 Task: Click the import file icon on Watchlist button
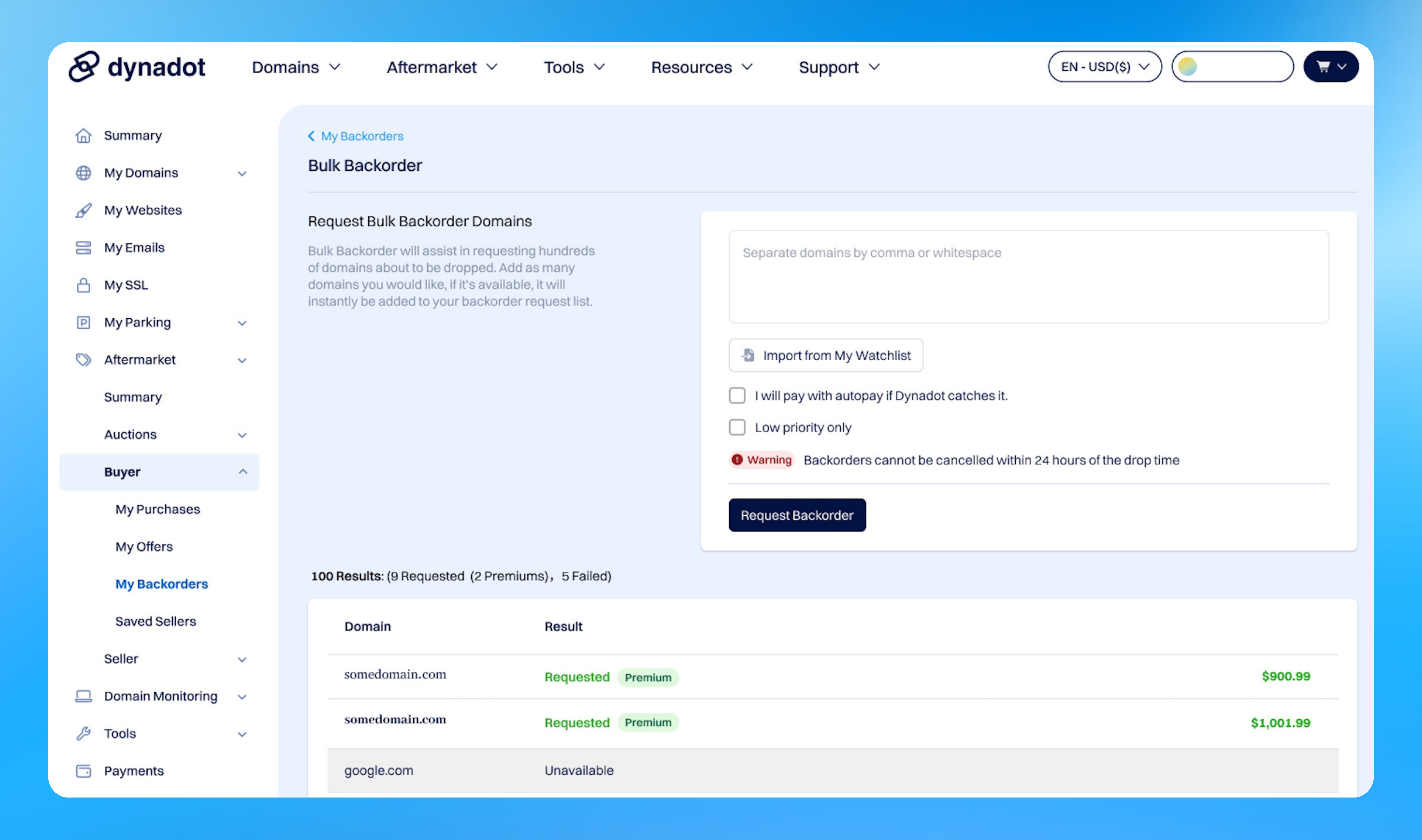point(748,355)
